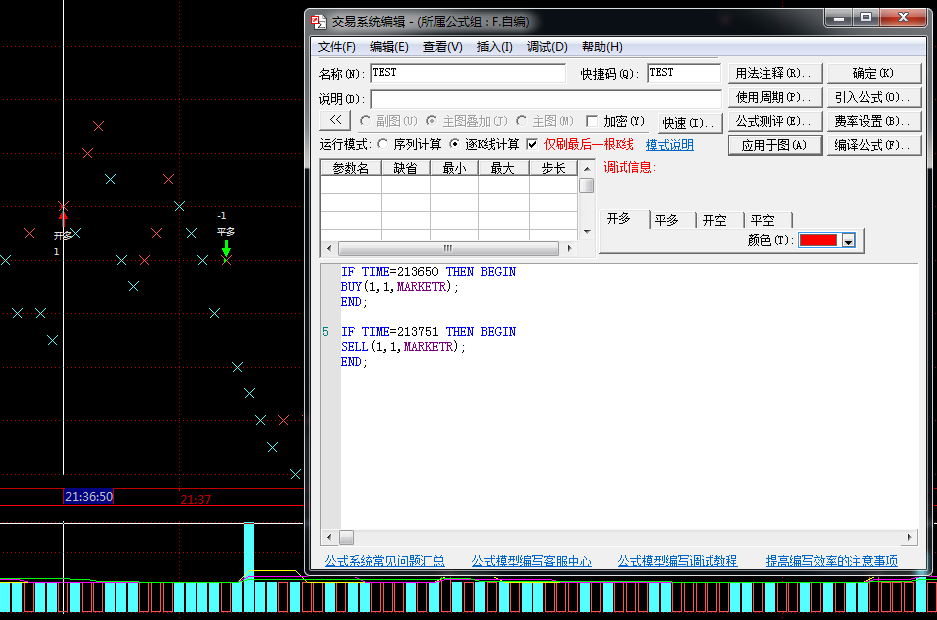Click the 参数名 column header
This screenshot has height=620, width=937.
(x=351, y=168)
